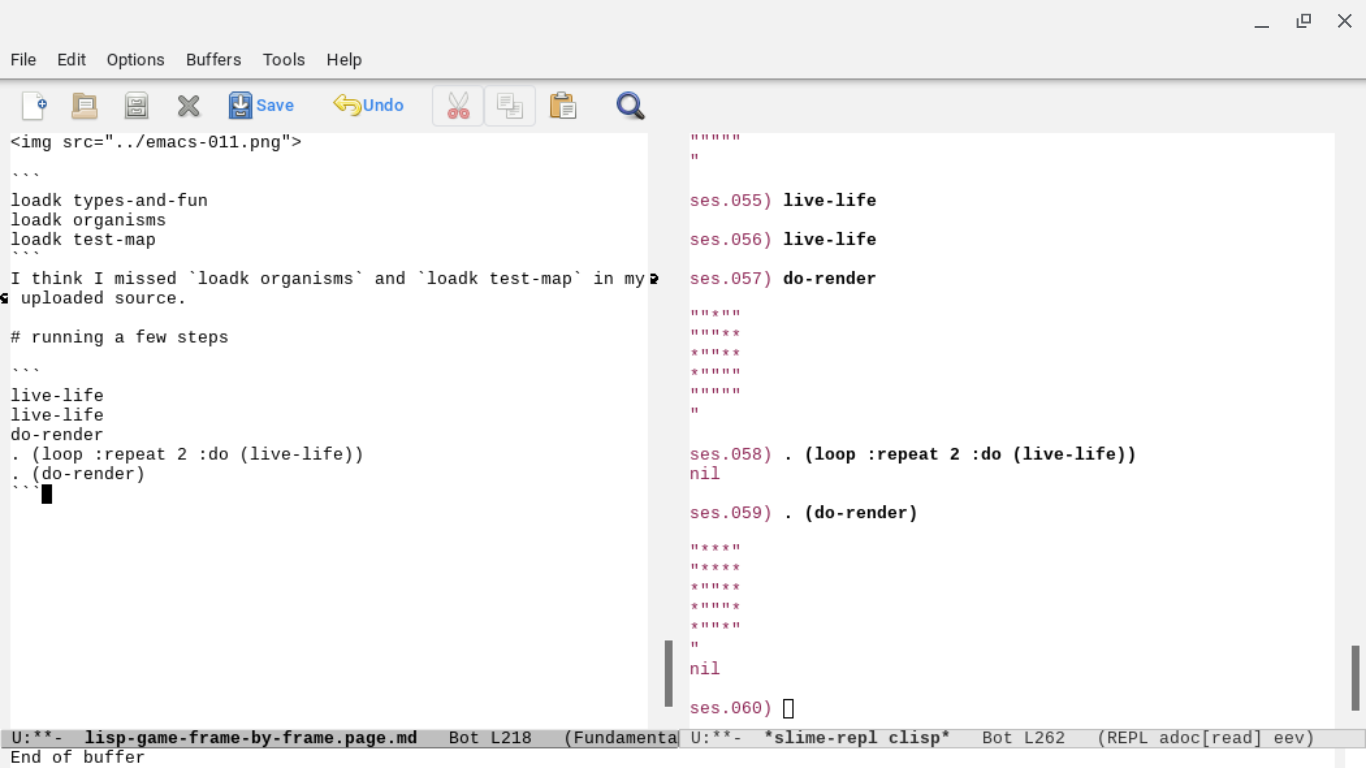
Task: Click the Copy toolbar icon
Action: 510,105
